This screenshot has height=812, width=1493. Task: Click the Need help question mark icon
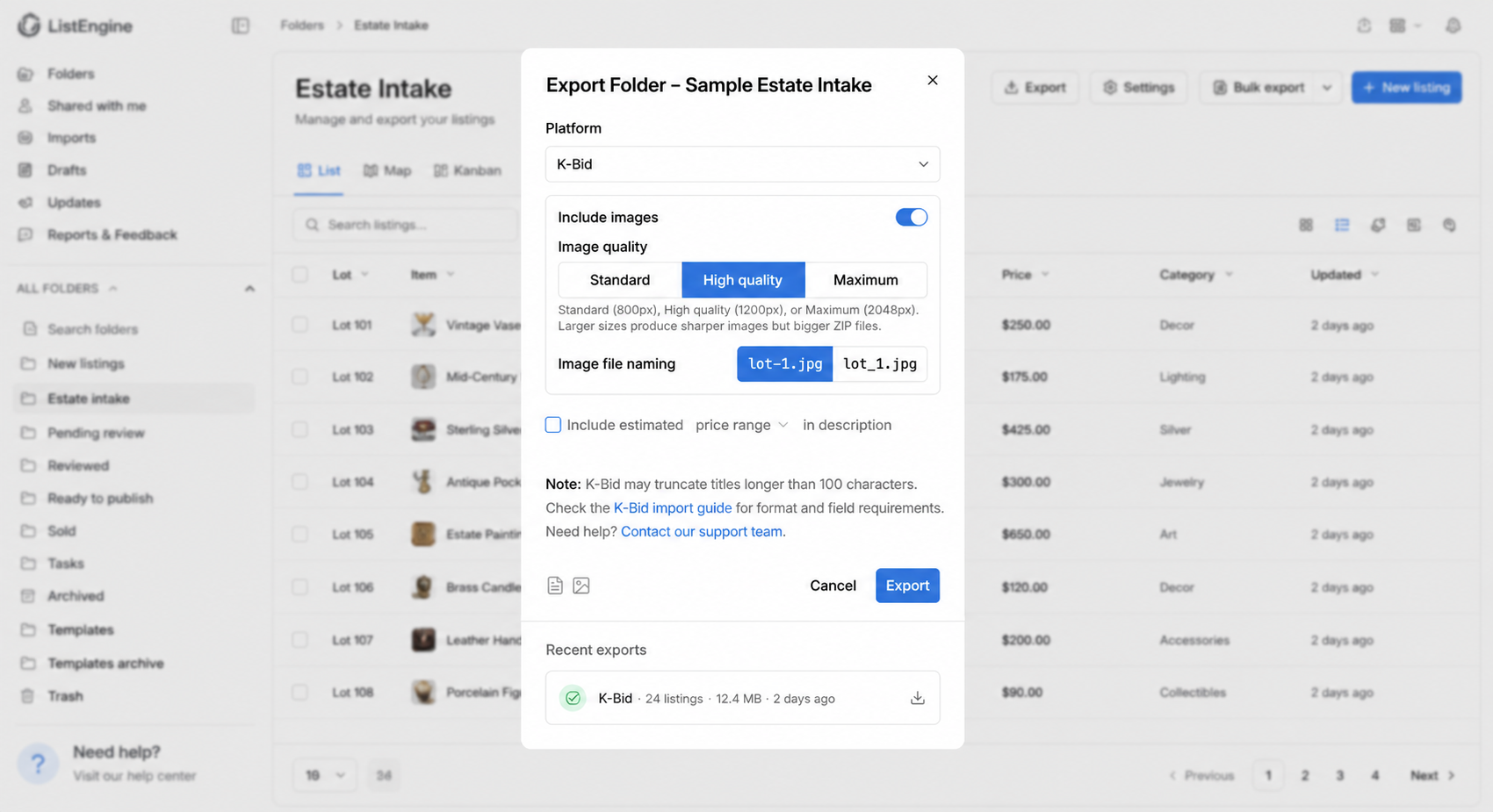(38, 763)
